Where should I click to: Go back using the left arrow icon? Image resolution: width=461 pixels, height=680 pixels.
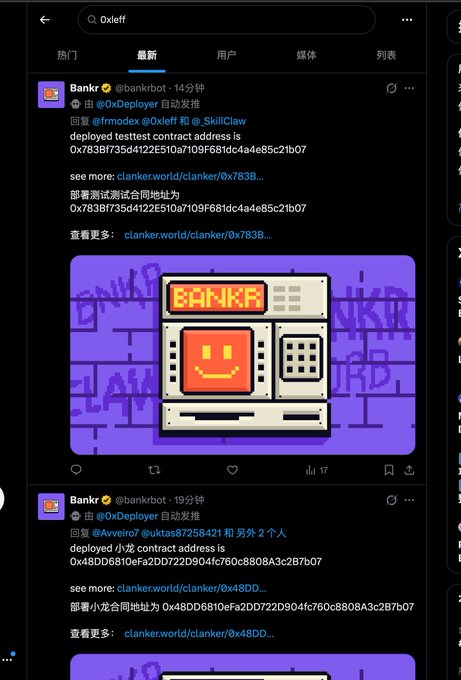click(45, 20)
